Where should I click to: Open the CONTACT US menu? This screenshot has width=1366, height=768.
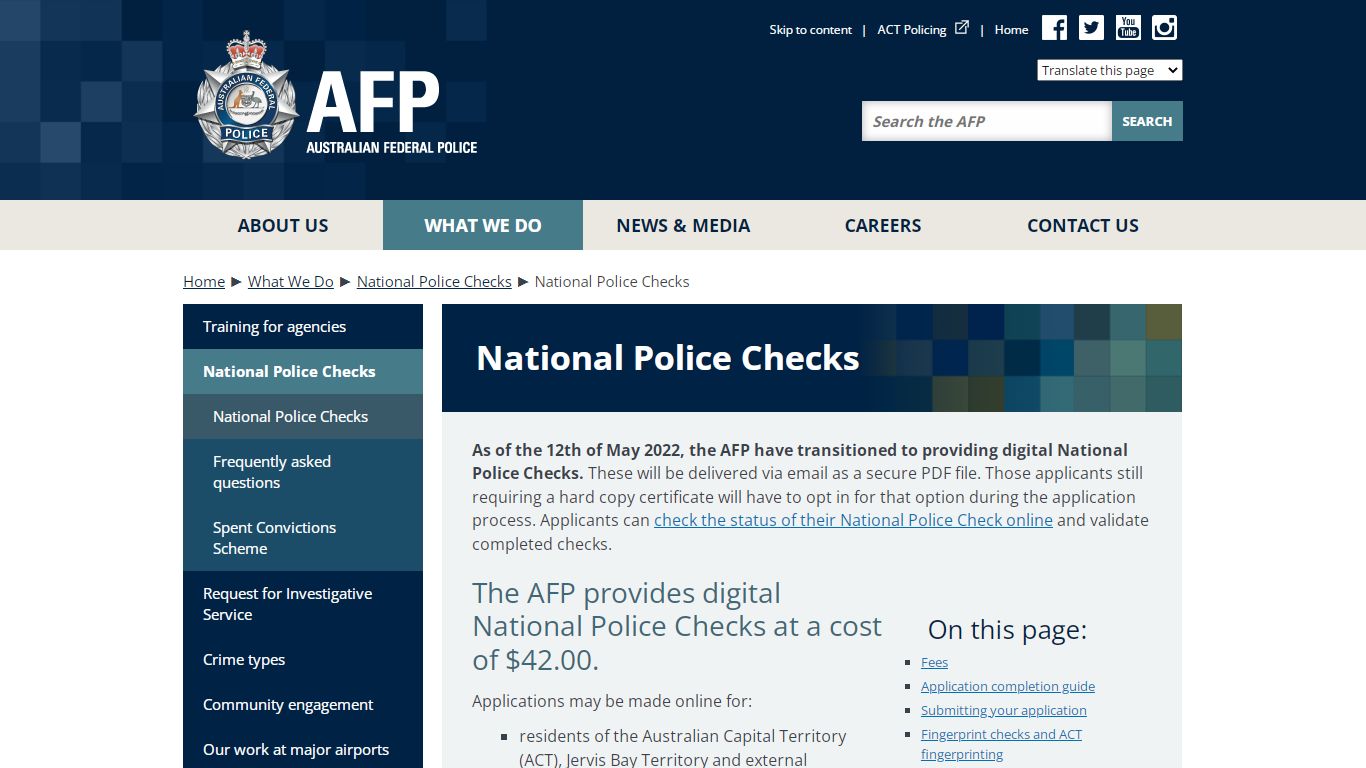(1083, 225)
